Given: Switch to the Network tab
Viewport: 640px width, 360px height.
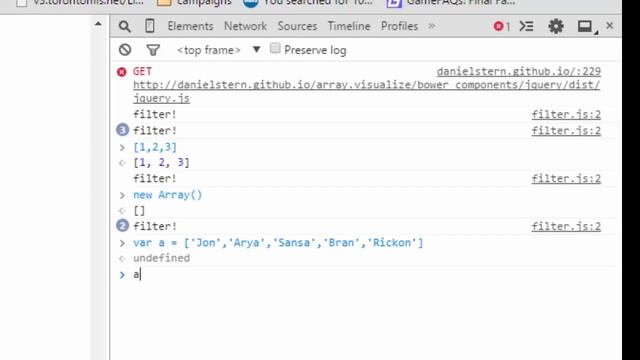Looking at the screenshot, I should coord(245,26).
